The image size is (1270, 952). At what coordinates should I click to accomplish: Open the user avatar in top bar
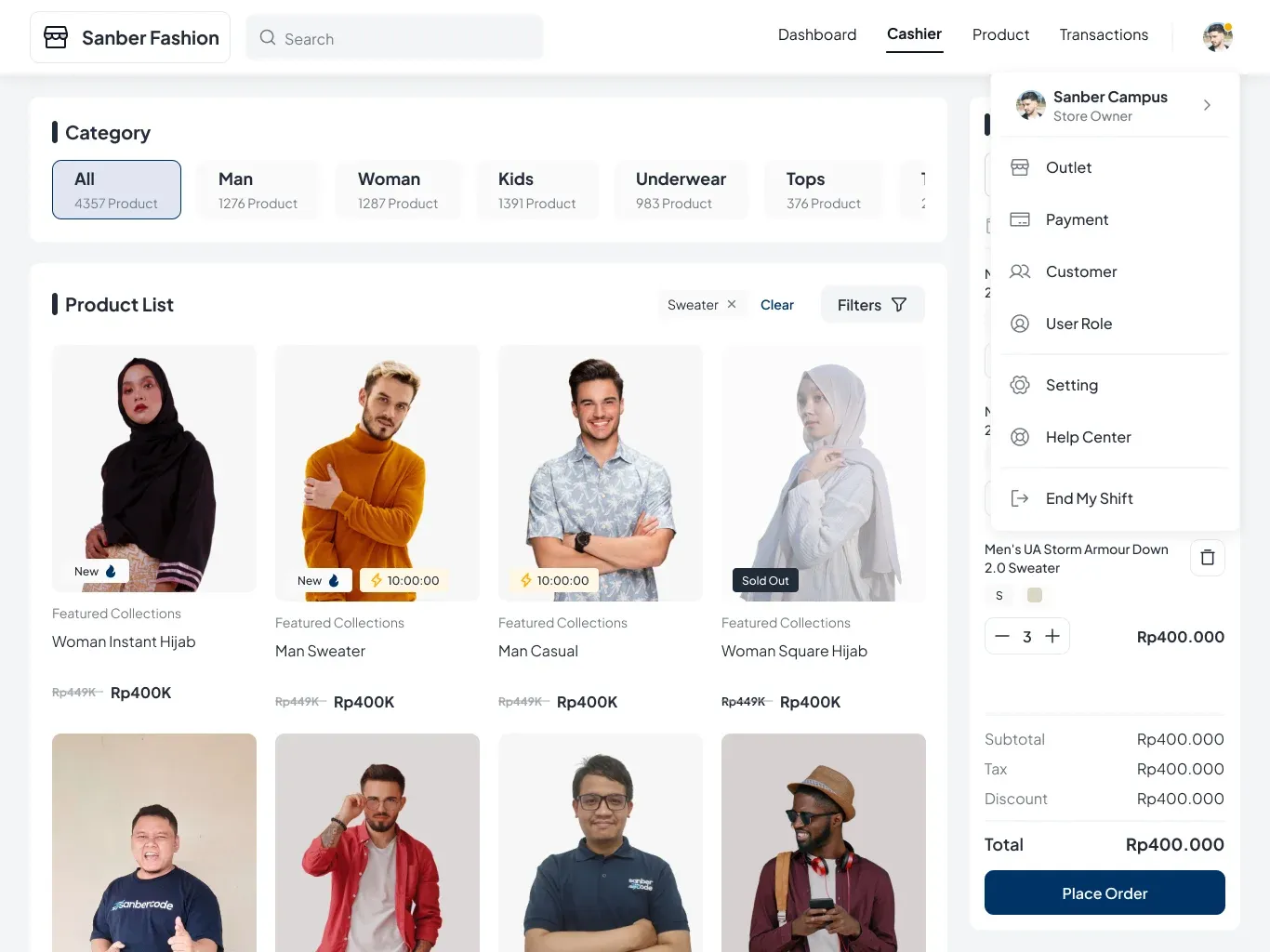coord(1217,37)
